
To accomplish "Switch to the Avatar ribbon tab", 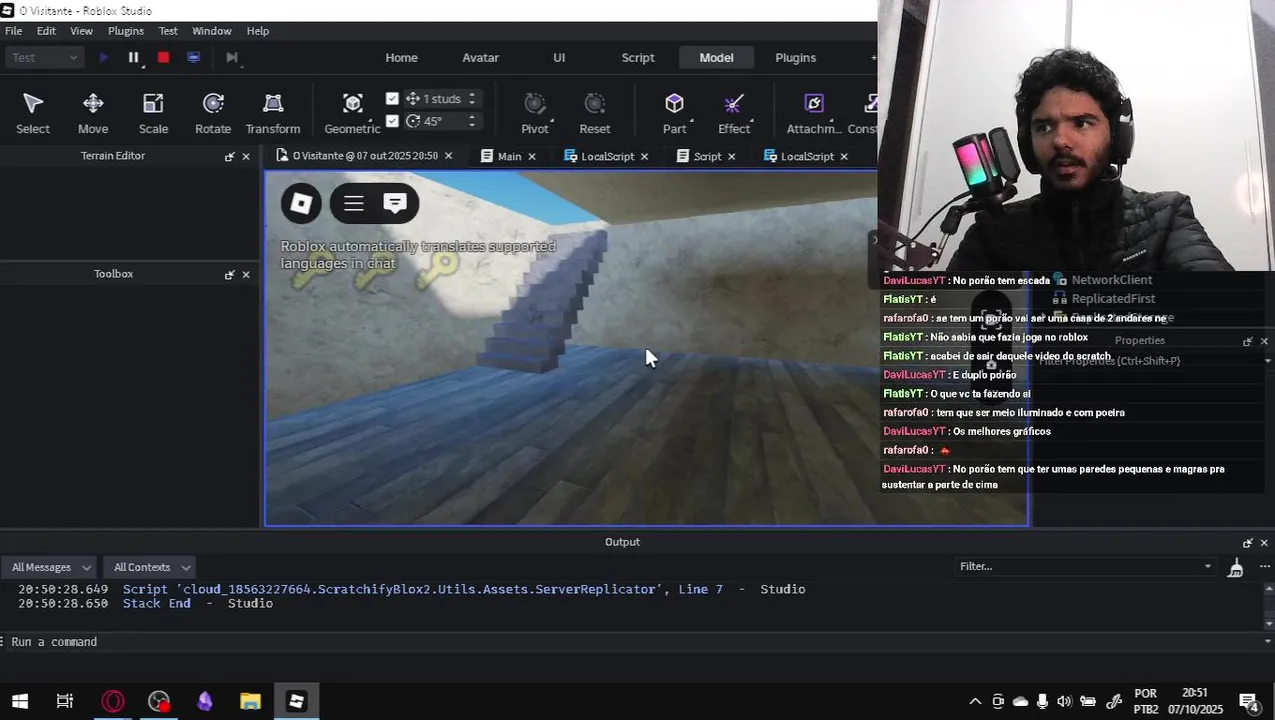I will 480,57.
